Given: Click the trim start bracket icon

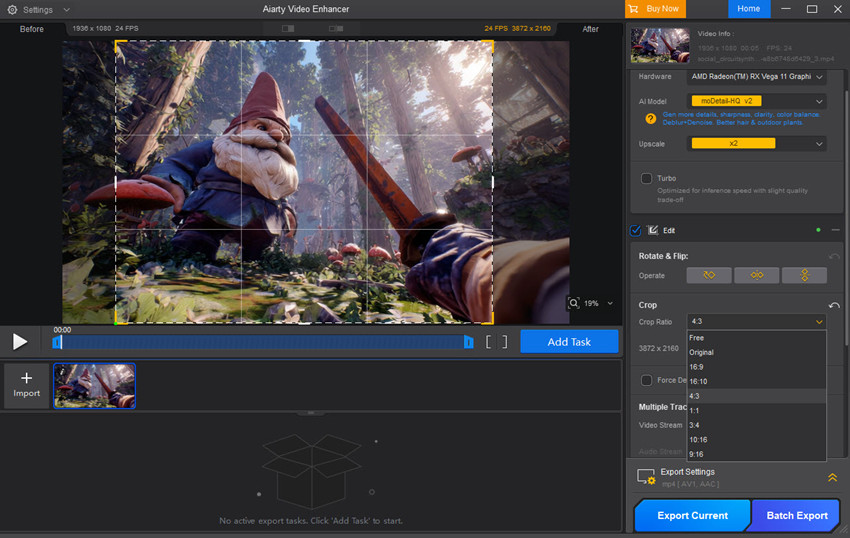Looking at the screenshot, I should 488,341.
